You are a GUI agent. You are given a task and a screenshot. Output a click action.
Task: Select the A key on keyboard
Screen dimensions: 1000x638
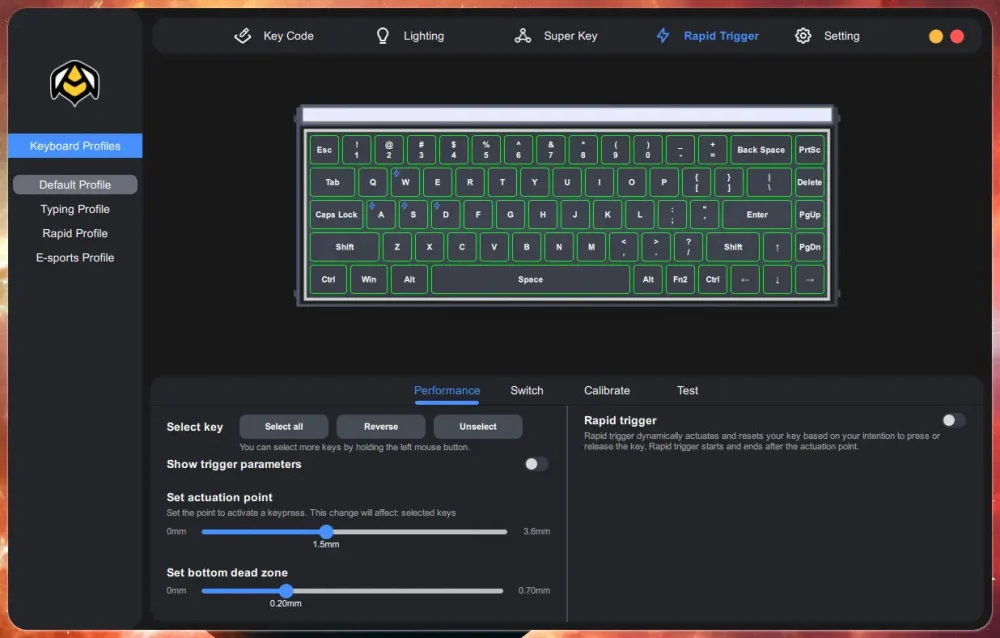pos(381,215)
